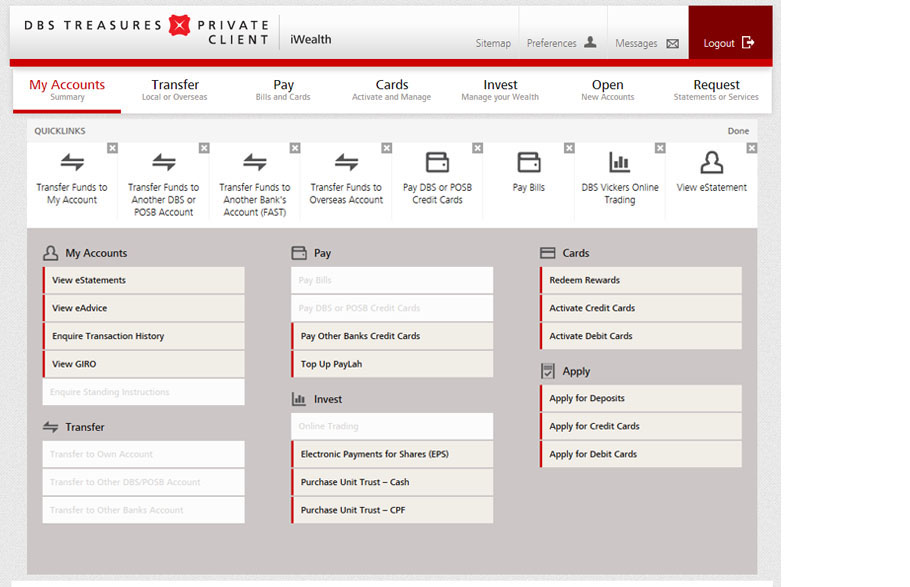Click the greyed Transfer to Own Account item
Viewport: 910px width, 587px height.
coord(143,454)
